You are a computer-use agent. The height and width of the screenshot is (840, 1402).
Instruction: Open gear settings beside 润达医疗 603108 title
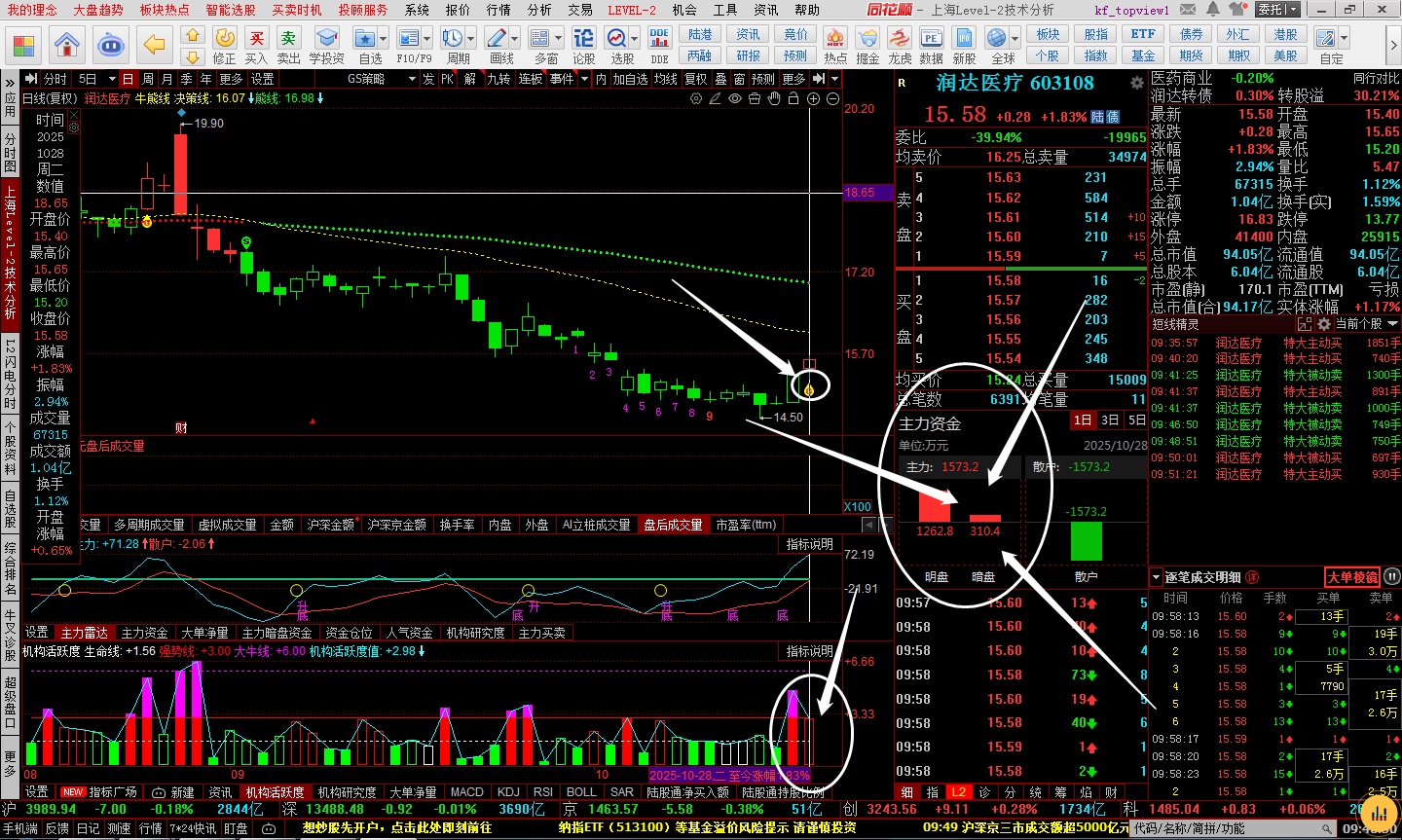click(x=1136, y=84)
